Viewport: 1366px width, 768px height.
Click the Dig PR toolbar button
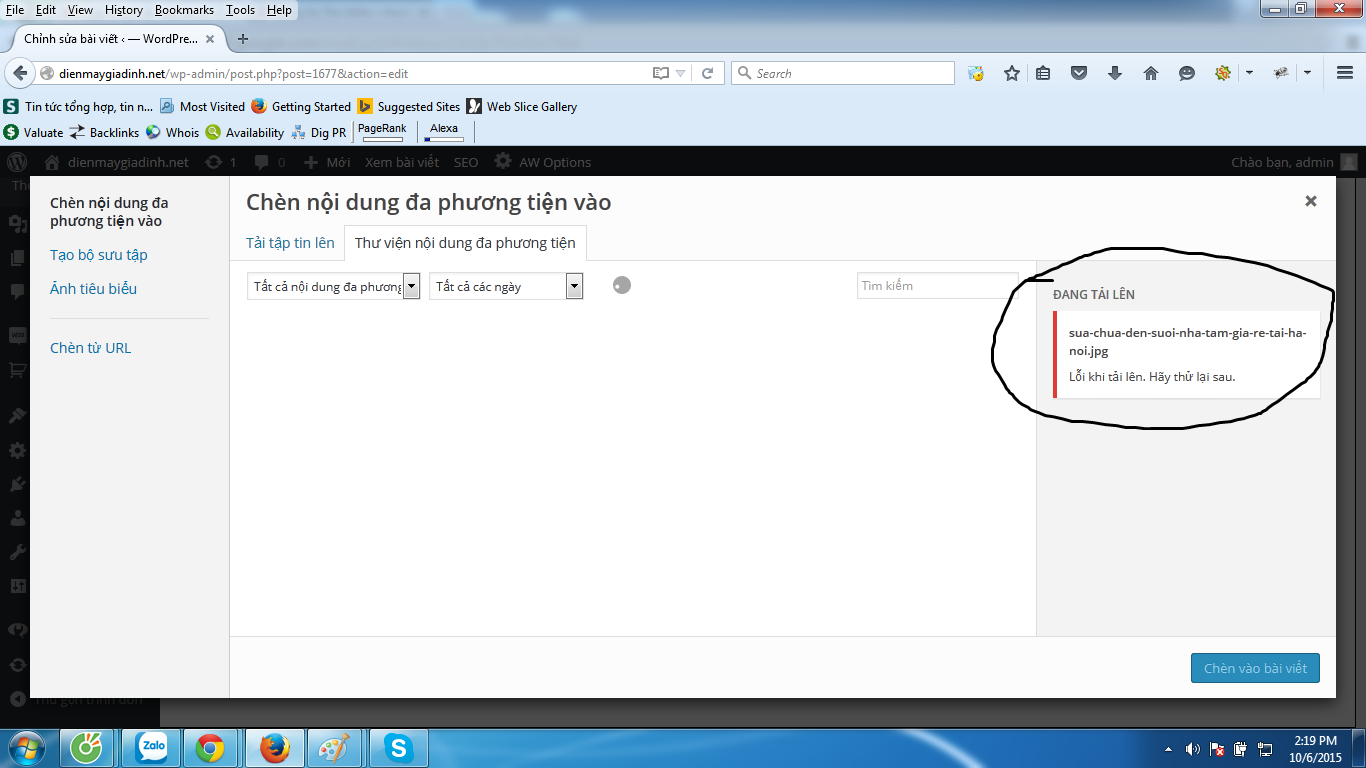tap(318, 132)
